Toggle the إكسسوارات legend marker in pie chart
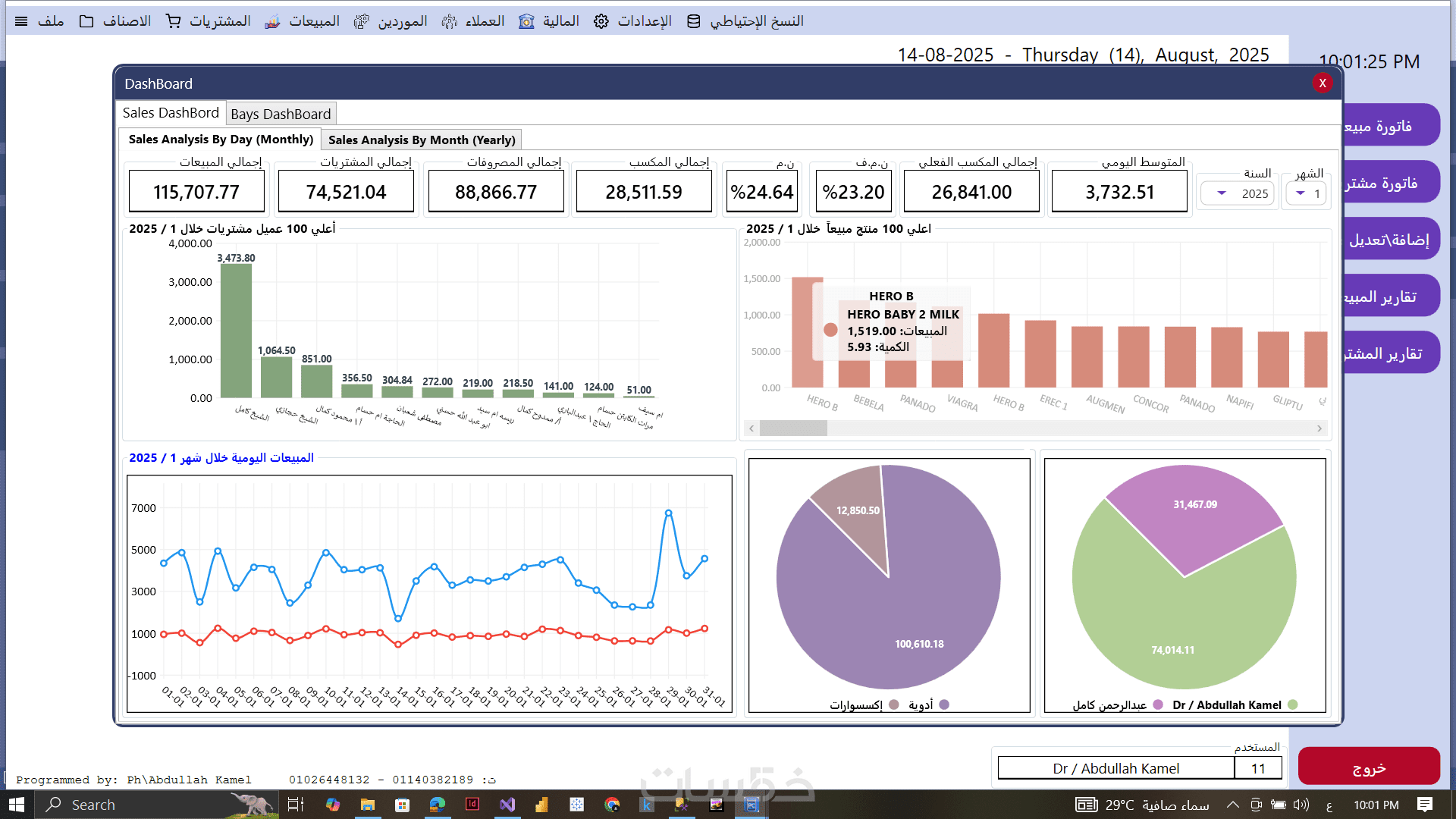This screenshot has height=819, width=1456. pyautogui.click(x=893, y=704)
